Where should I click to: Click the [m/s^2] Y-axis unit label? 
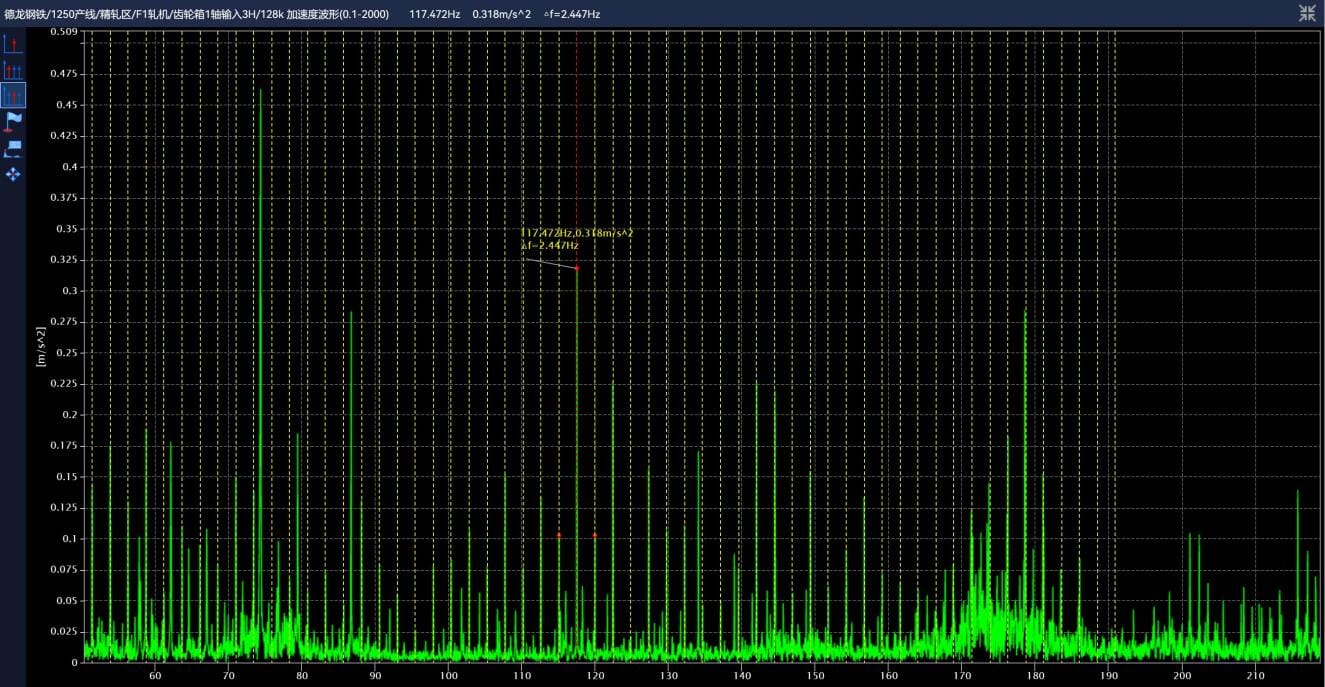pos(40,346)
